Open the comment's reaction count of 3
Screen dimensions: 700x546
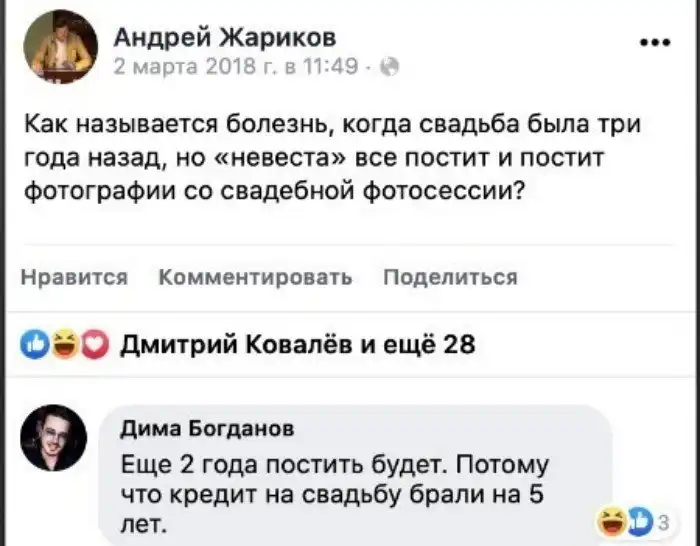click(664, 519)
